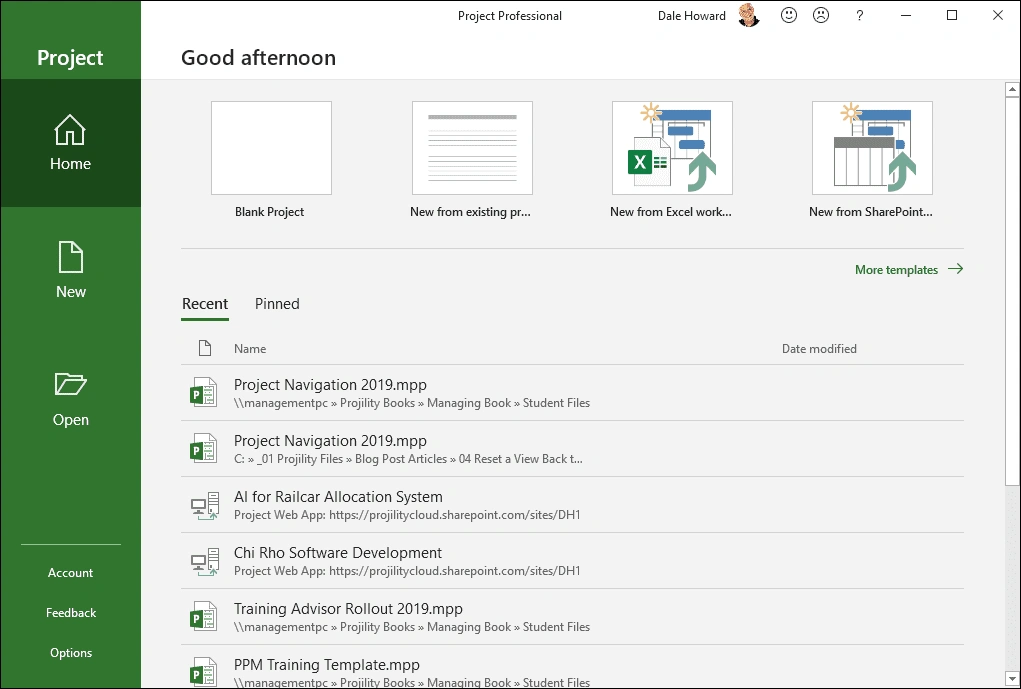Open the New page icon in sidebar
The image size is (1021, 689).
pyautogui.click(x=70, y=258)
